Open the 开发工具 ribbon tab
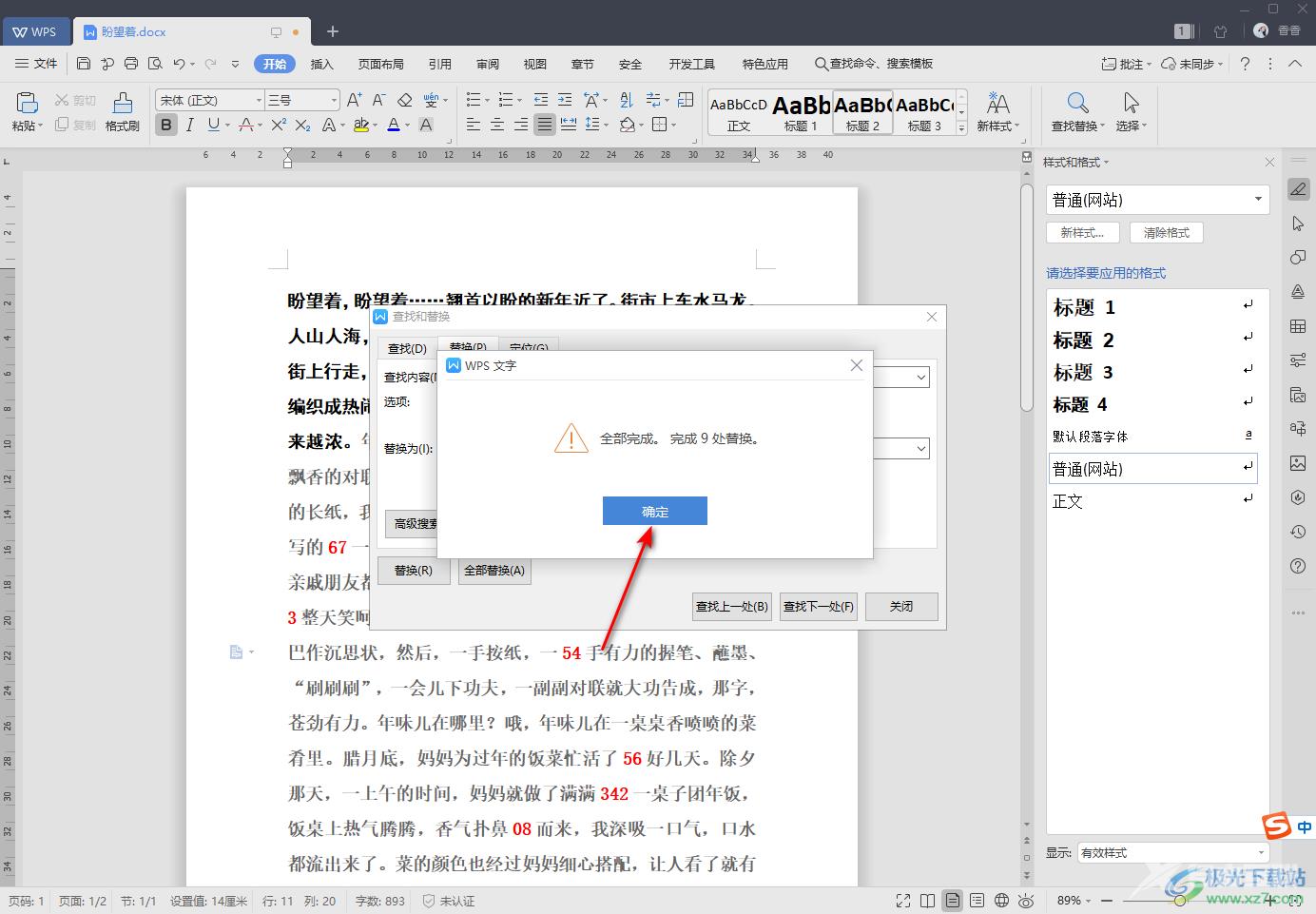Image resolution: width=1316 pixels, height=914 pixels. (x=692, y=64)
